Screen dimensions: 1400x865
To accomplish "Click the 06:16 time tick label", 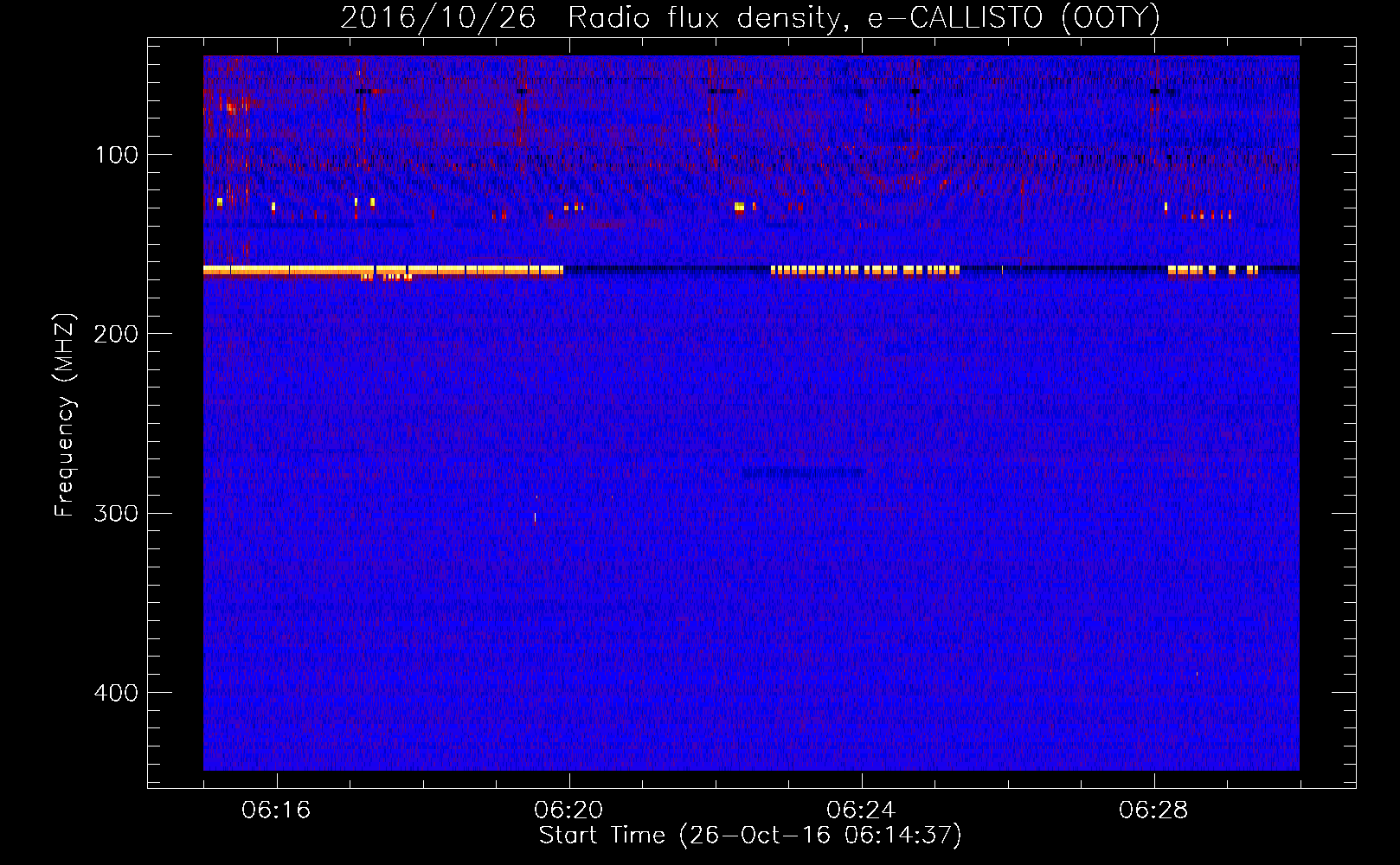I will (276, 811).
